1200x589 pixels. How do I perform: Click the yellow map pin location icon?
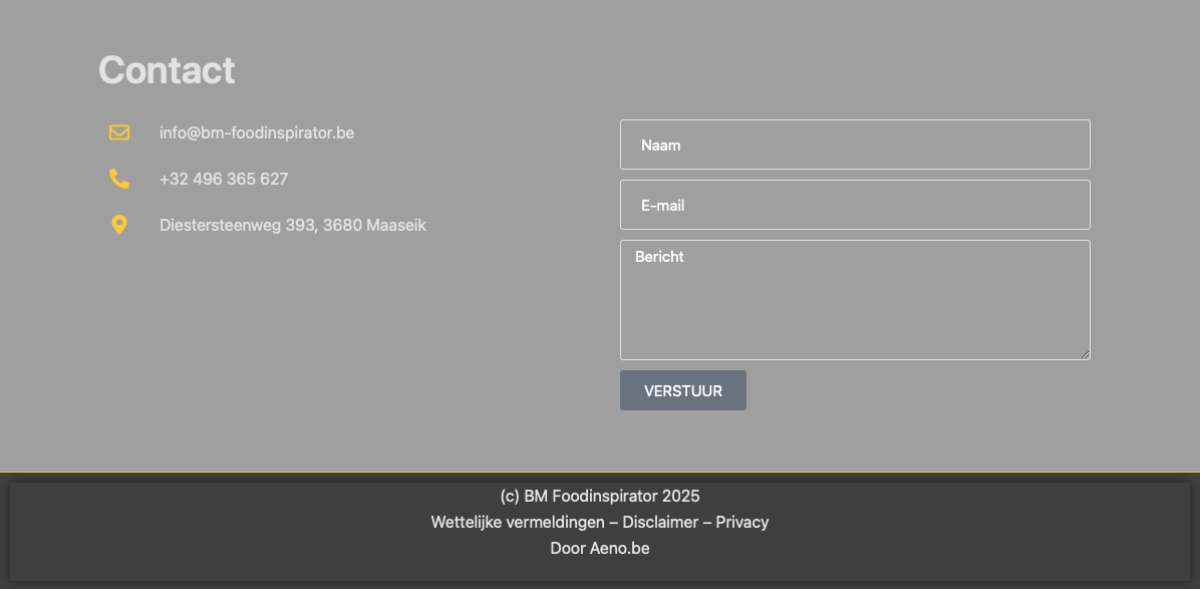click(x=119, y=225)
